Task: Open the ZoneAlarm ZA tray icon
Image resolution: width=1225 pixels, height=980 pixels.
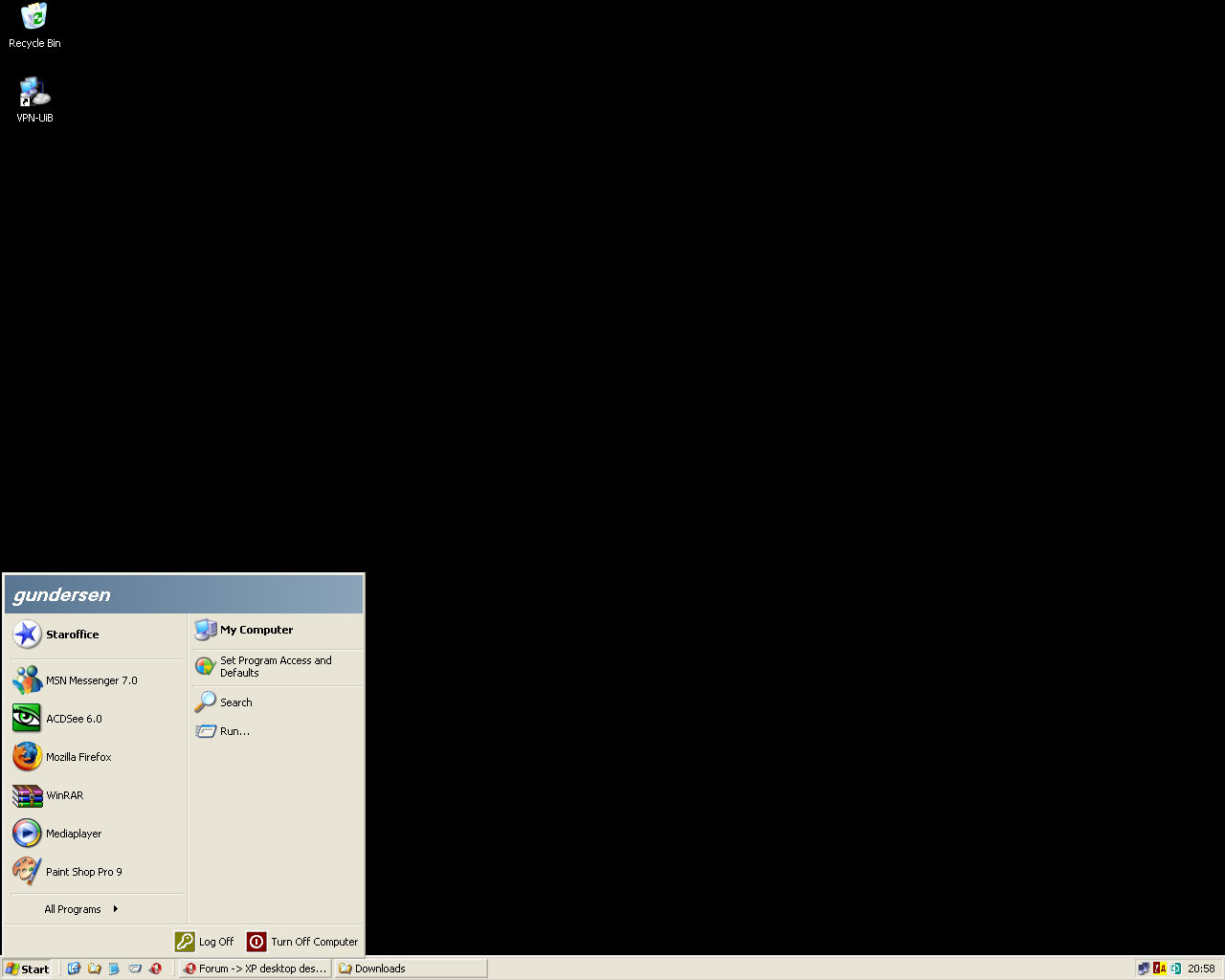Action: coord(1160,969)
